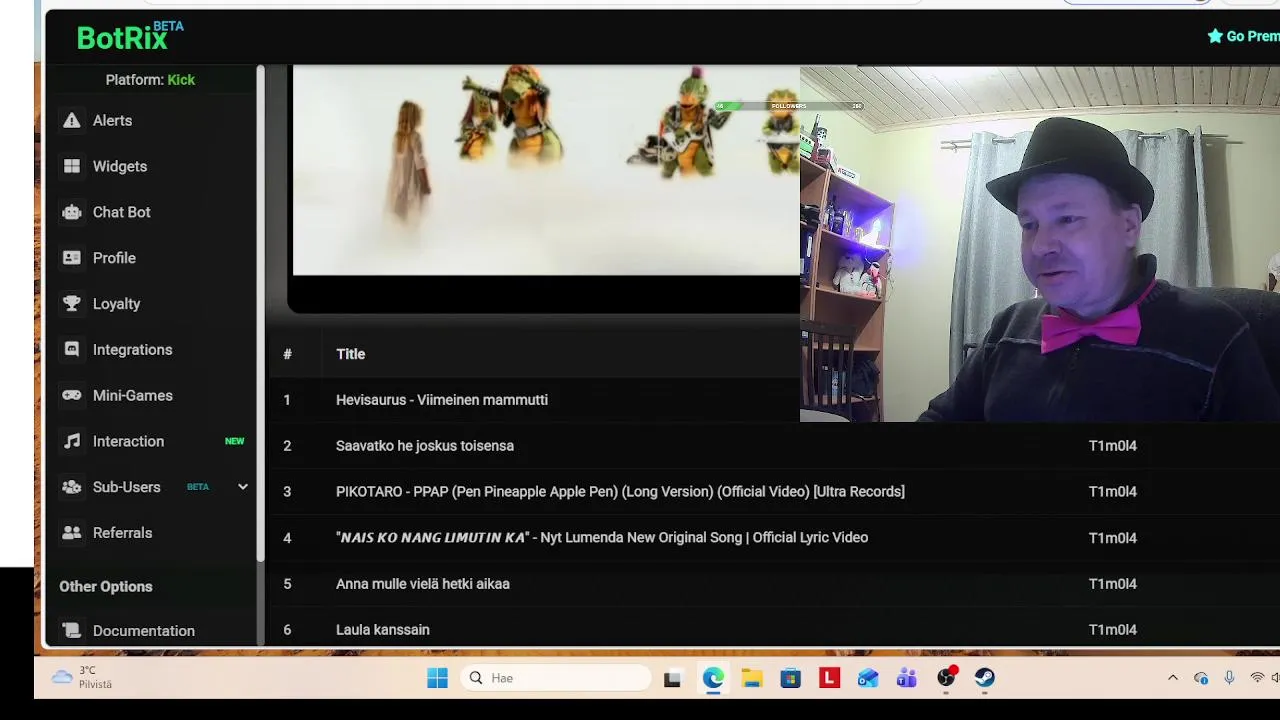This screenshot has width=1280, height=720.
Task: Click the Mini-Games gamepad icon
Action: coord(71,396)
